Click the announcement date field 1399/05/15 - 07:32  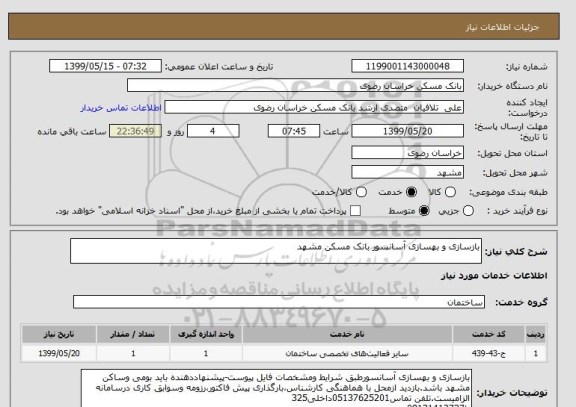click(105, 66)
